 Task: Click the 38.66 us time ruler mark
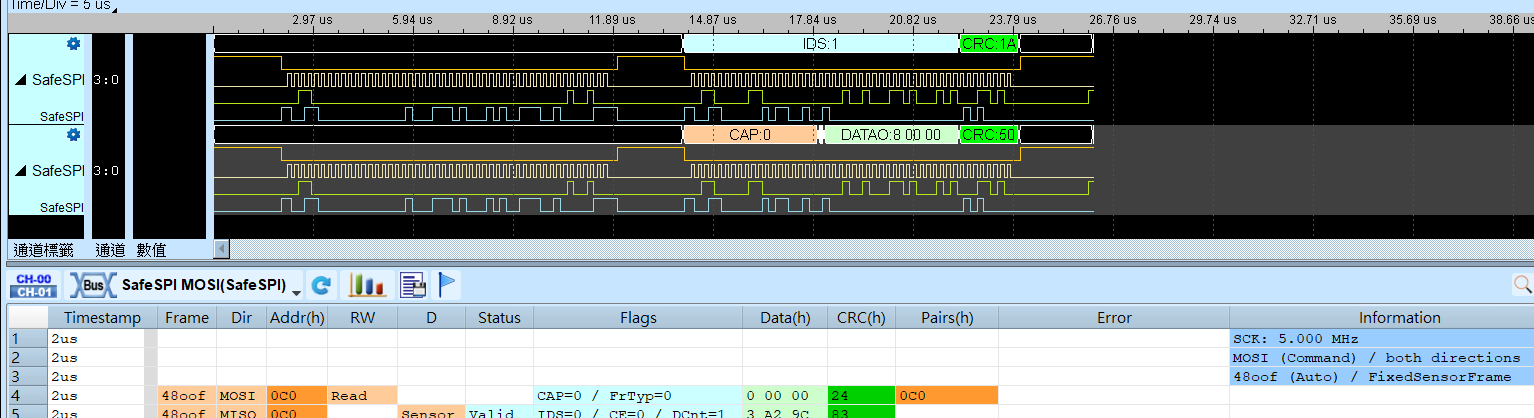[1512, 19]
